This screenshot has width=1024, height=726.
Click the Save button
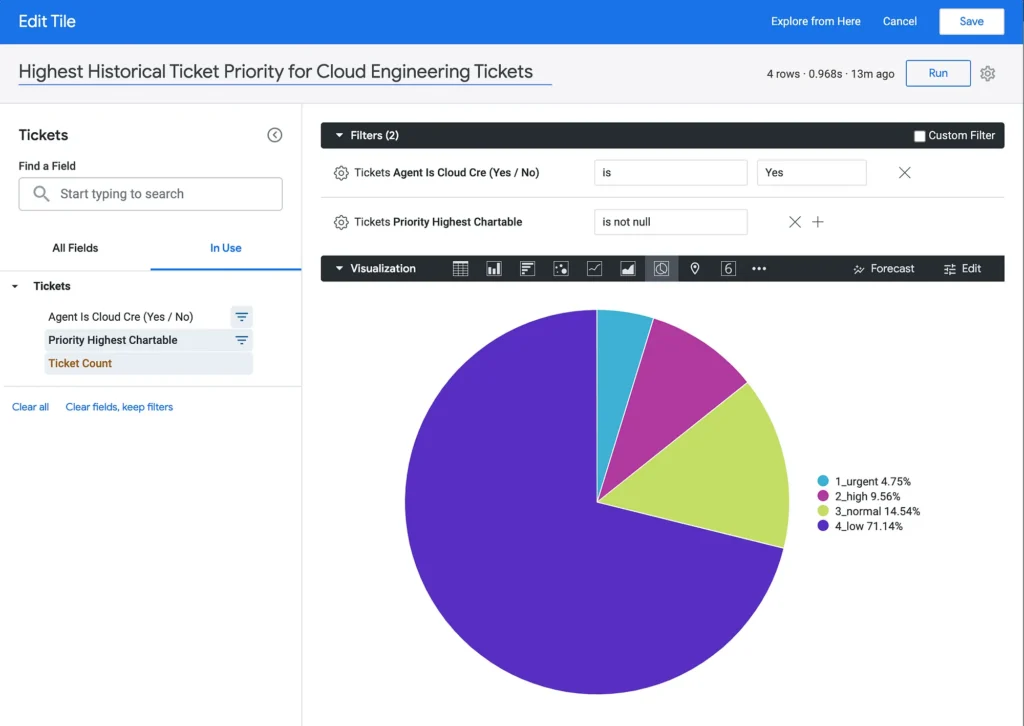971,21
